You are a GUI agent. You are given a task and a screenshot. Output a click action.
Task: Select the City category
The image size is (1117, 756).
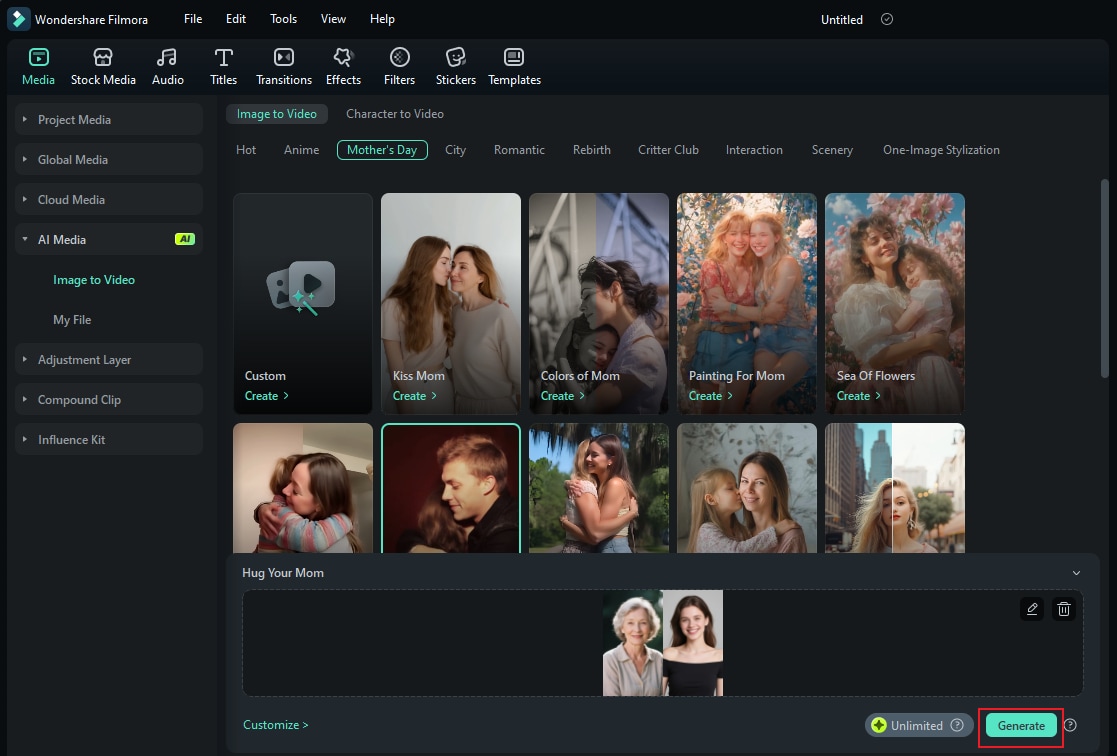point(455,150)
